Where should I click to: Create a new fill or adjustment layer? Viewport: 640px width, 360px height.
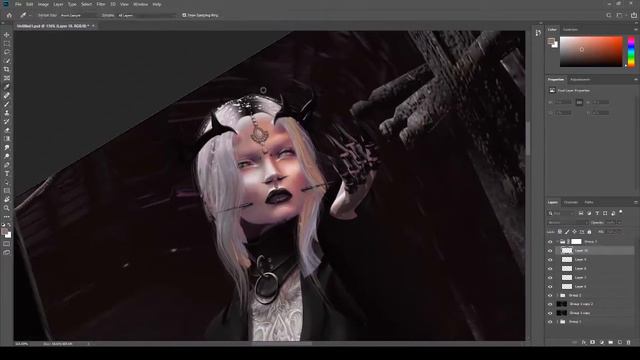[602, 342]
